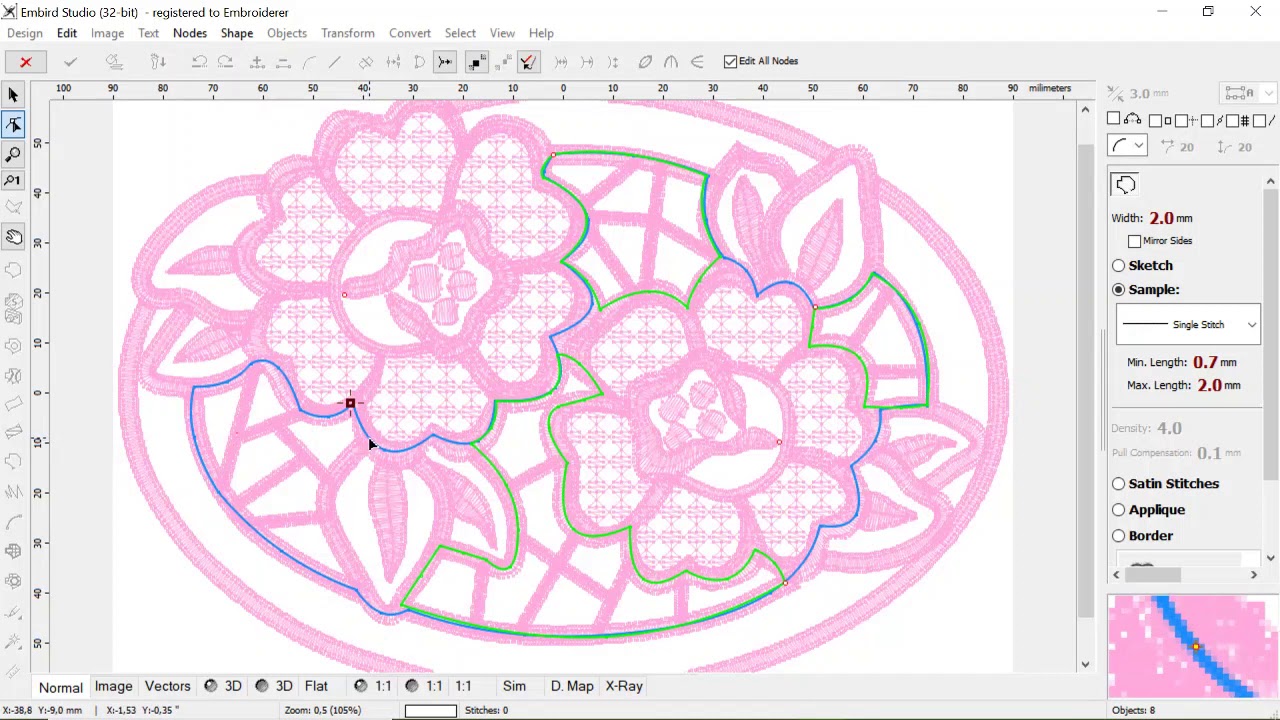
Task: Switch to the Normal view tab
Action: (61, 687)
